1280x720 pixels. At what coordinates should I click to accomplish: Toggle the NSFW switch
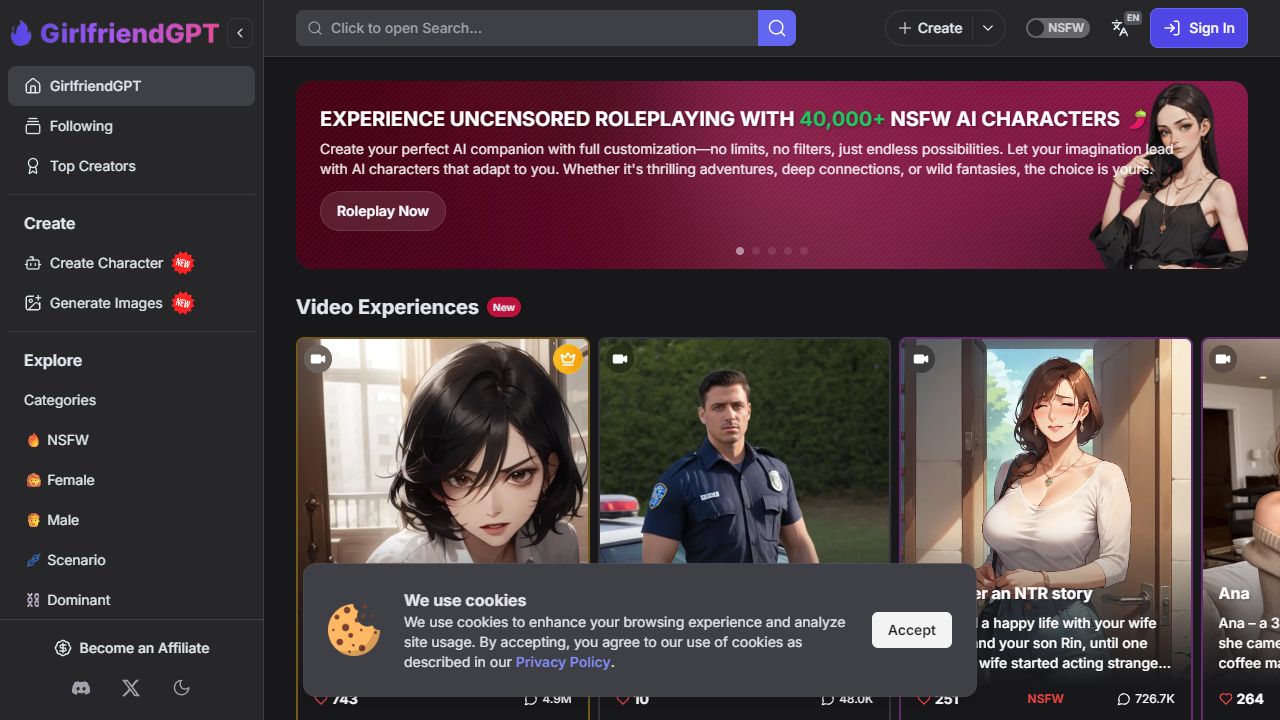click(1058, 28)
